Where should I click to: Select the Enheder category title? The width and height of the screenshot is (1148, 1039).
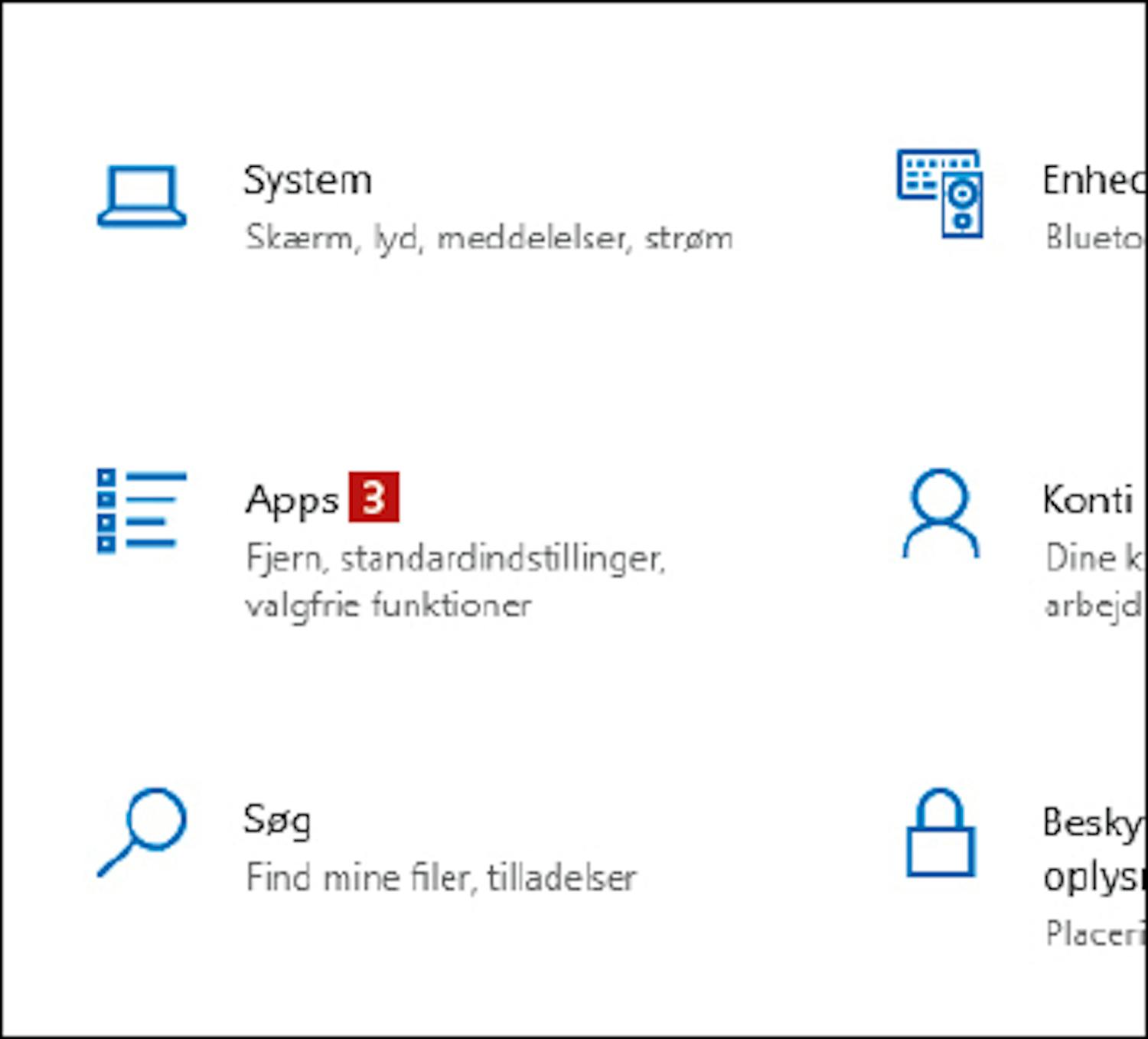coord(1093,181)
